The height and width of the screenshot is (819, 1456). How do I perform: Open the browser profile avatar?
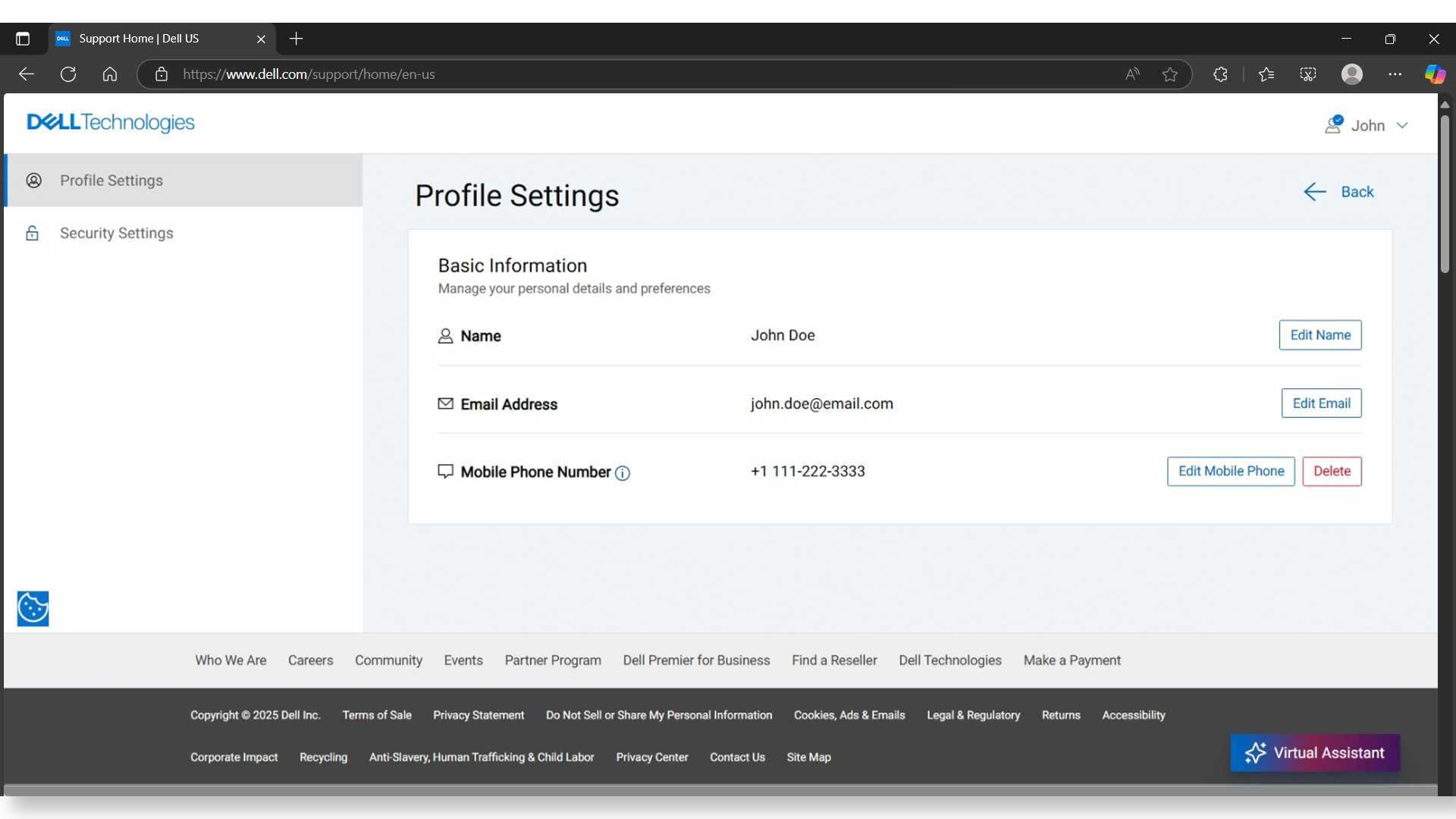(x=1353, y=74)
